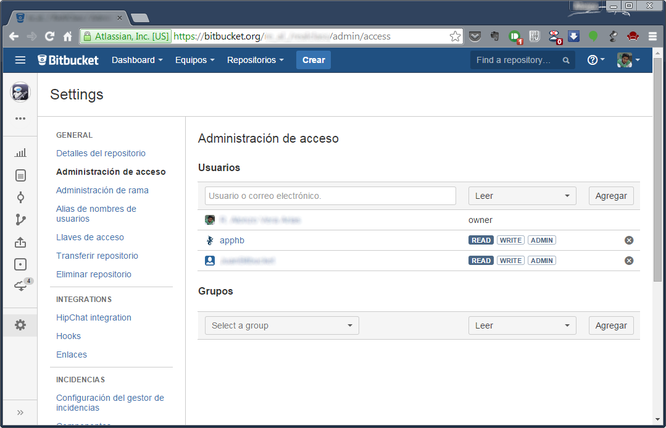Screen dimensions: 666x428
Task: Select Administración de acceso menu item
Action: point(111,172)
